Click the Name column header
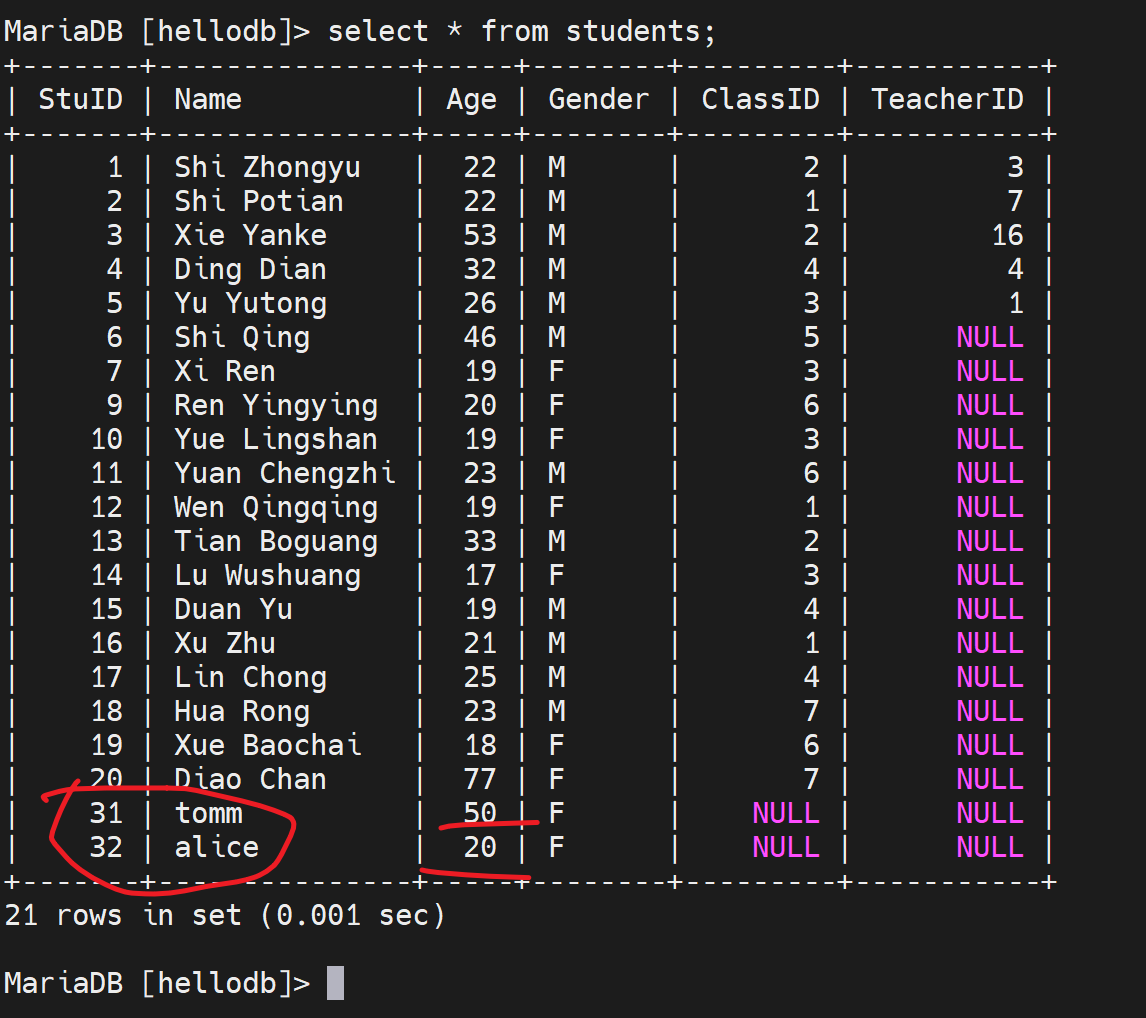 click(208, 99)
